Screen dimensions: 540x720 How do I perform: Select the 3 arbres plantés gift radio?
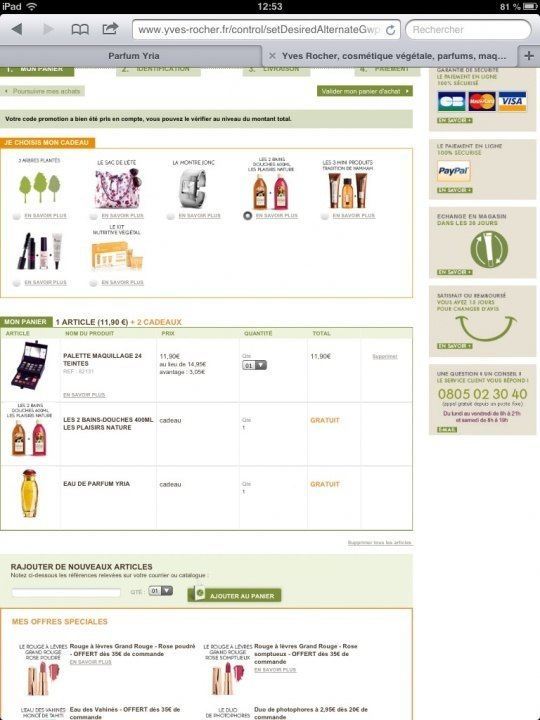[17, 216]
